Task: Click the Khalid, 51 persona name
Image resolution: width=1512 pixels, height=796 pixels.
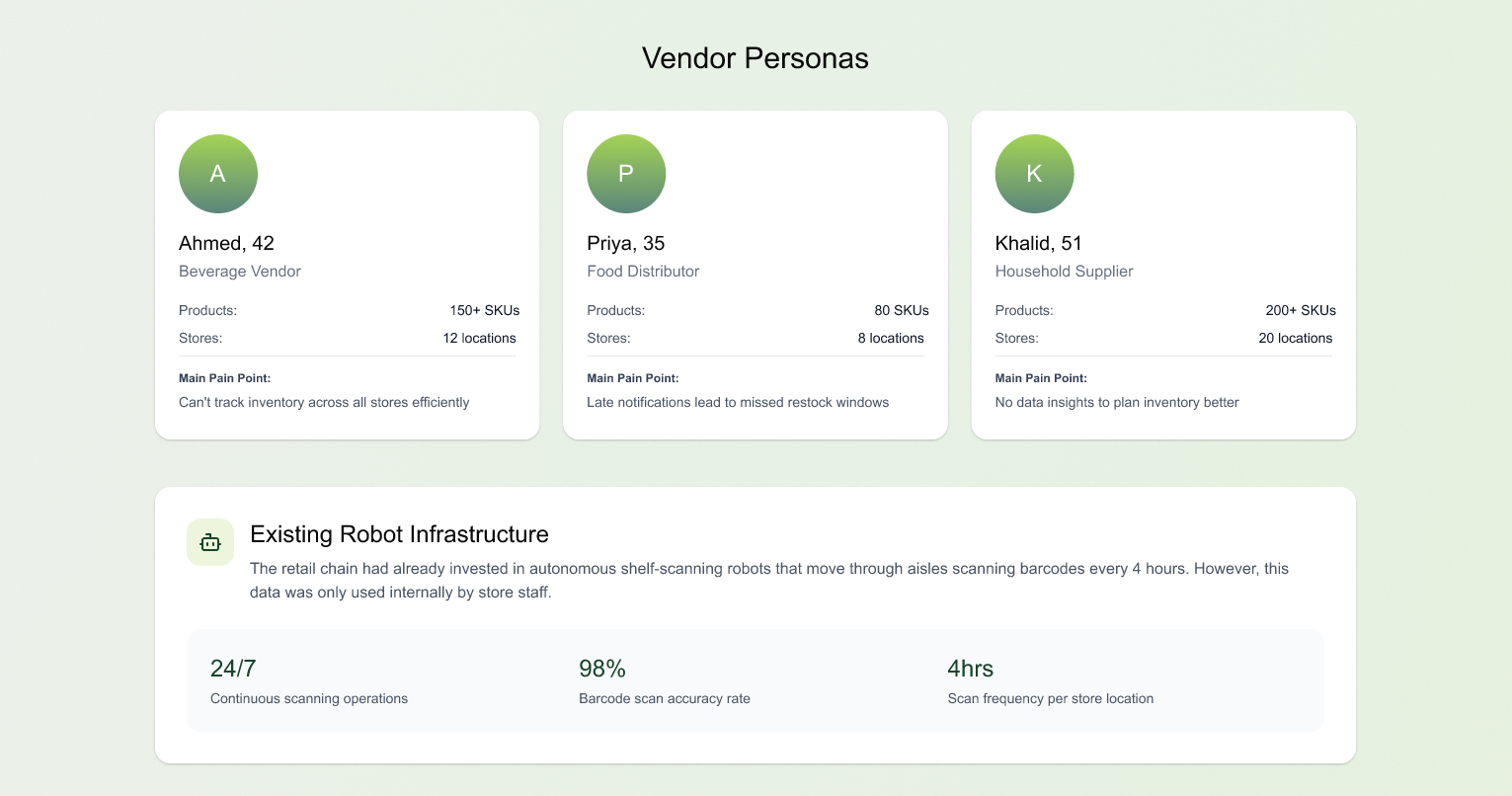Action: point(1039,243)
